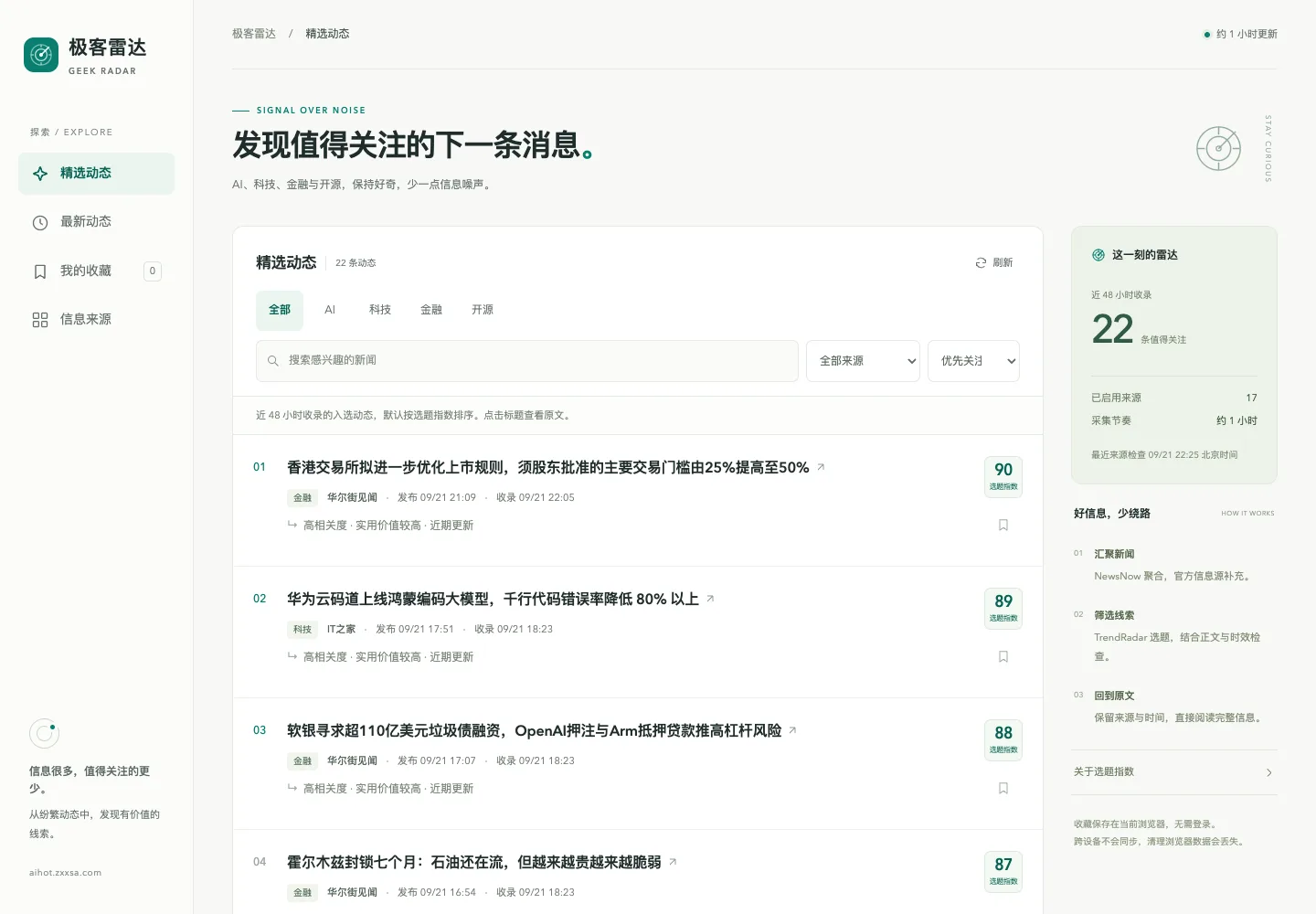Bookmark the 软银 news item
This screenshot has height=914, width=1316.
coord(1003,789)
